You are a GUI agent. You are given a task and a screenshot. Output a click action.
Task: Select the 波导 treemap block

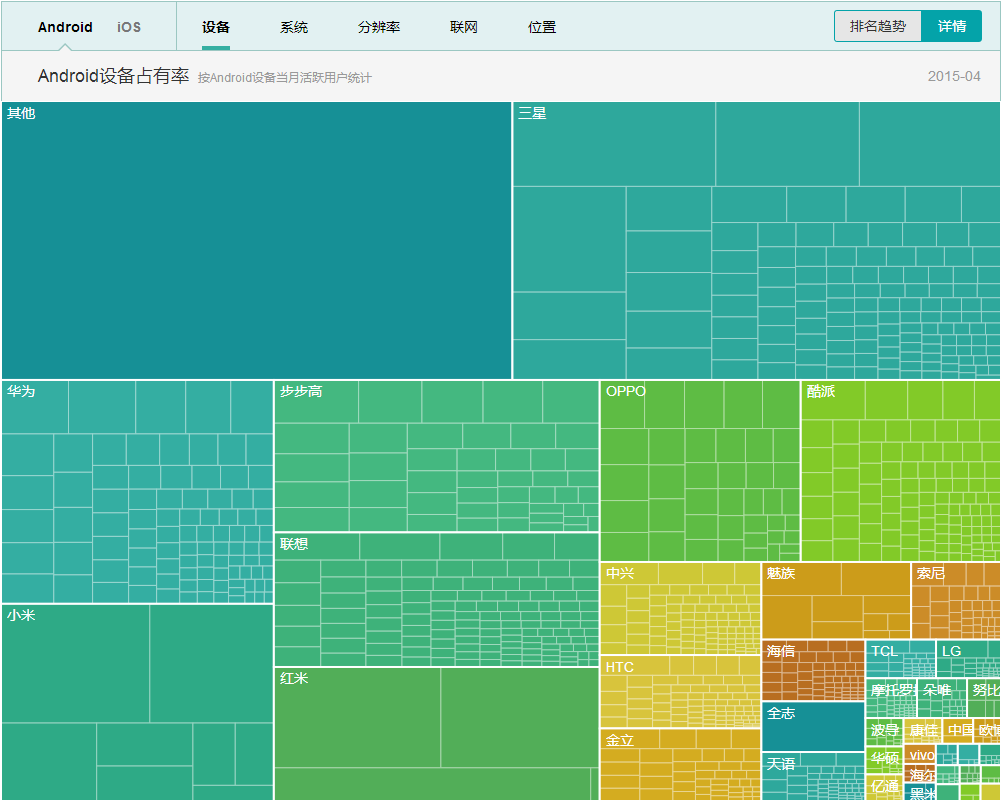click(x=884, y=732)
